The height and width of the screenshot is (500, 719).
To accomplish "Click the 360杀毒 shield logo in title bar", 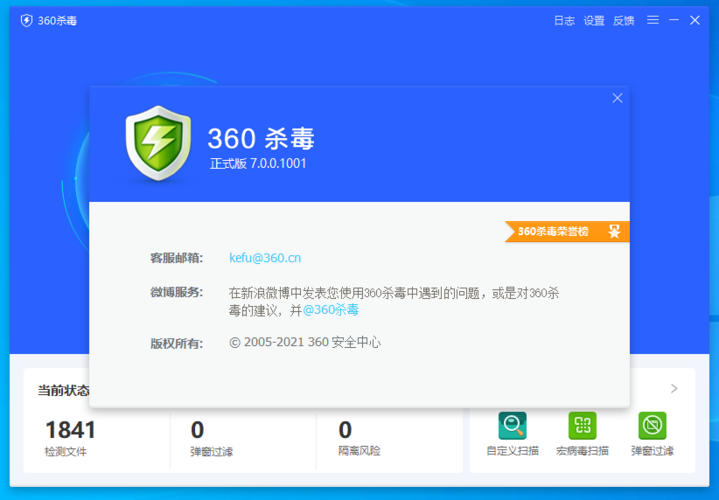I will pyautogui.click(x=27, y=21).
